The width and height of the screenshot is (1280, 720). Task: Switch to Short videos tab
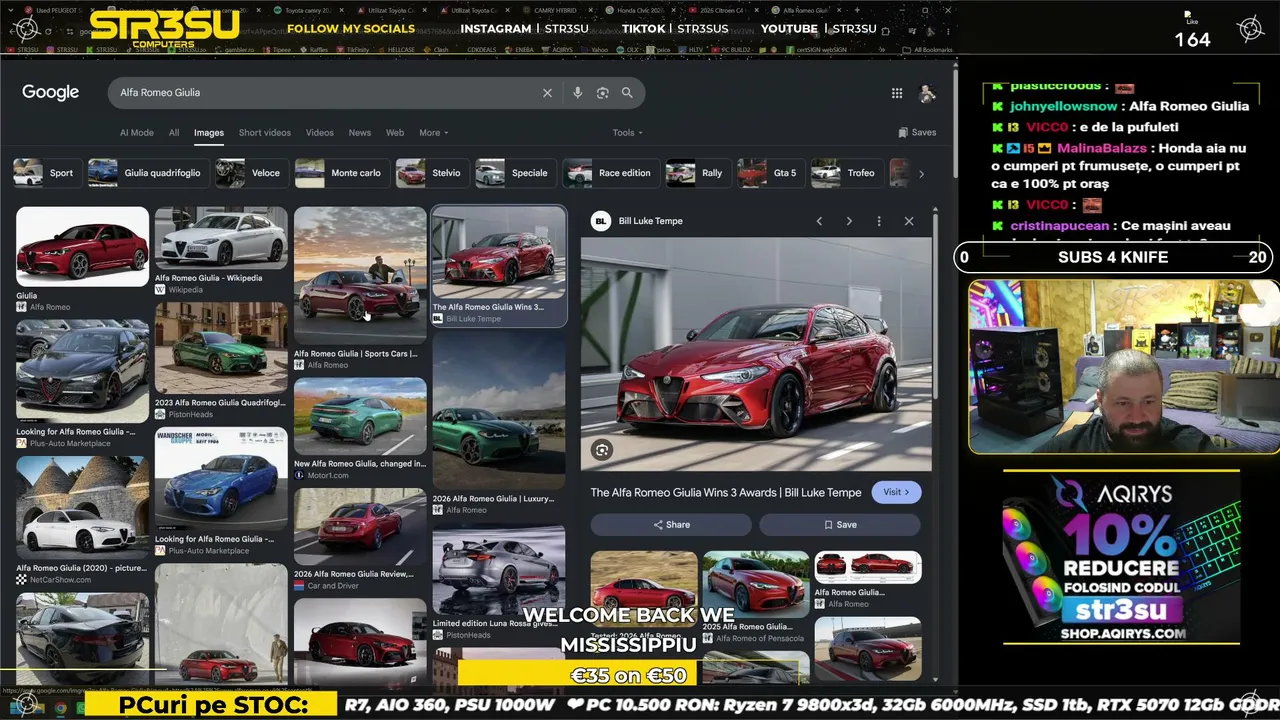click(x=264, y=132)
